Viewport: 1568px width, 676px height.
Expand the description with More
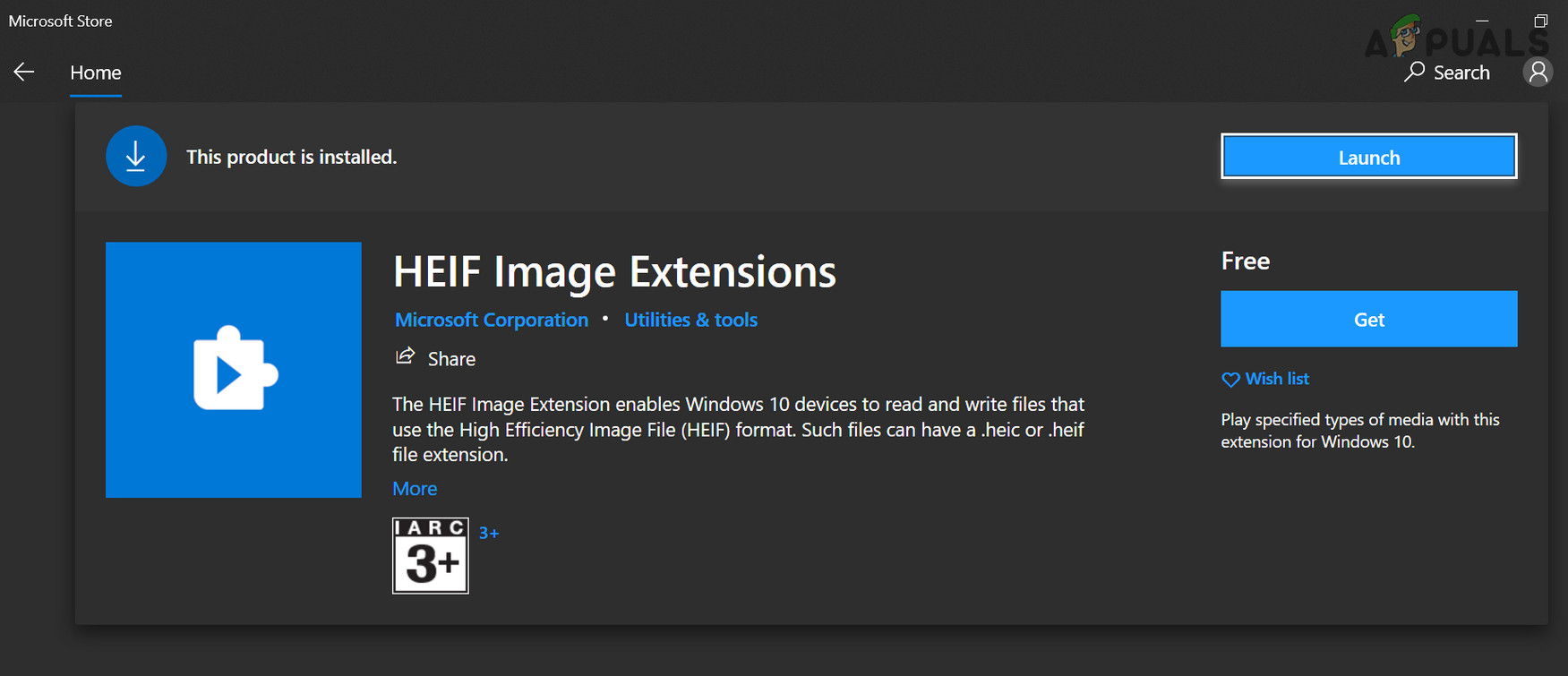click(415, 488)
